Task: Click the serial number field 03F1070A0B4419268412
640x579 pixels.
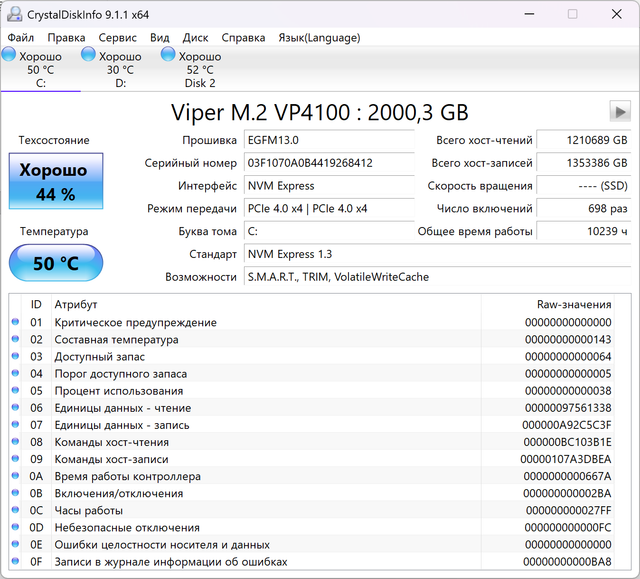Action: 329,163
